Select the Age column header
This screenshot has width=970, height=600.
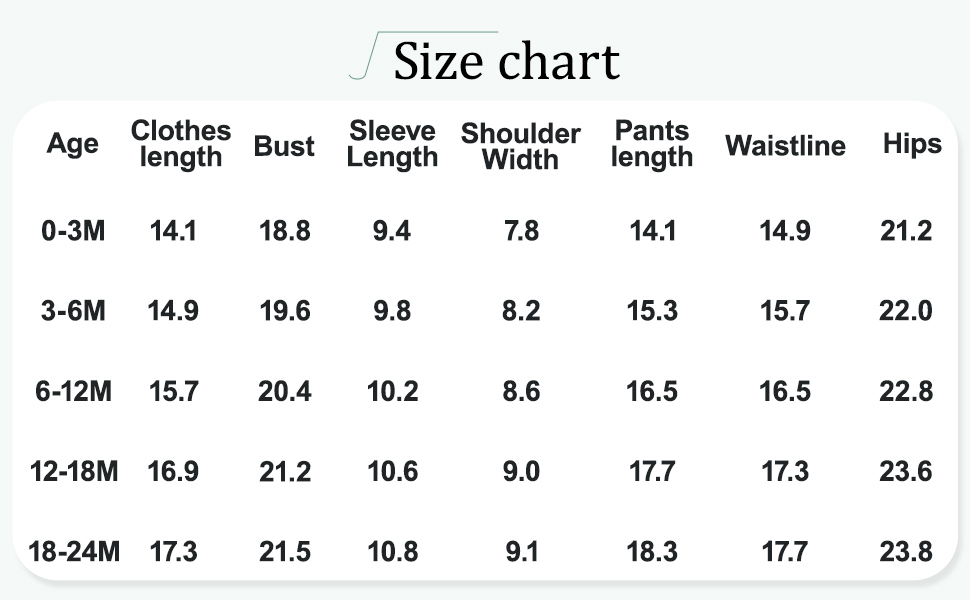pos(73,144)
